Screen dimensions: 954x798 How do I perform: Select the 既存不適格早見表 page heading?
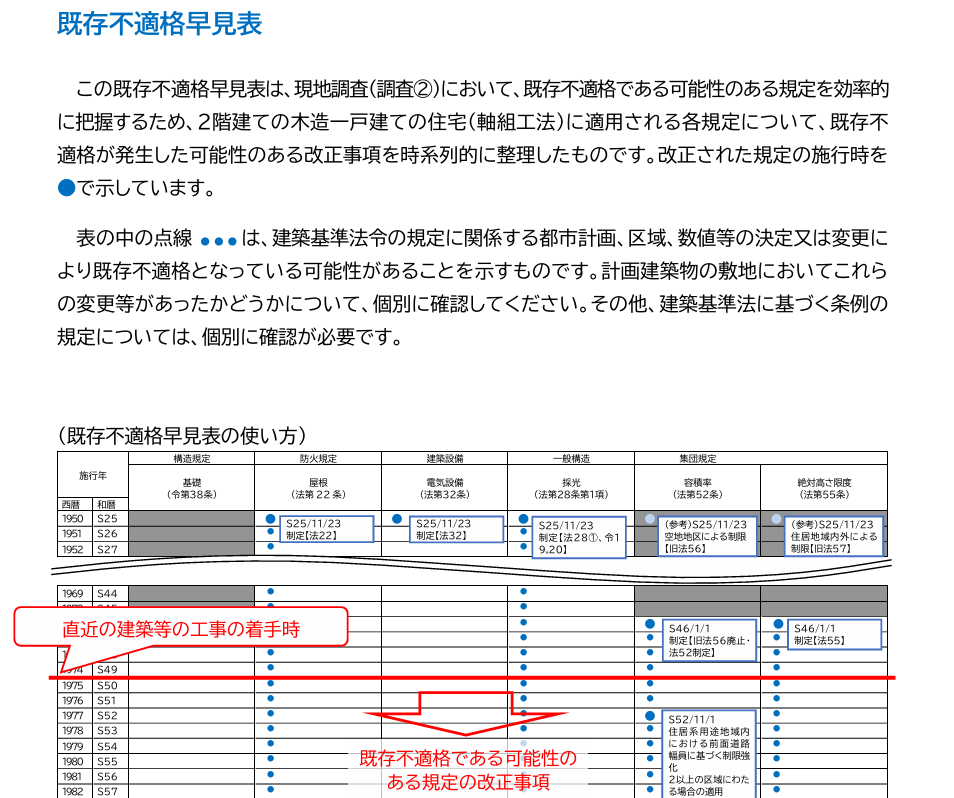[160, 24]
